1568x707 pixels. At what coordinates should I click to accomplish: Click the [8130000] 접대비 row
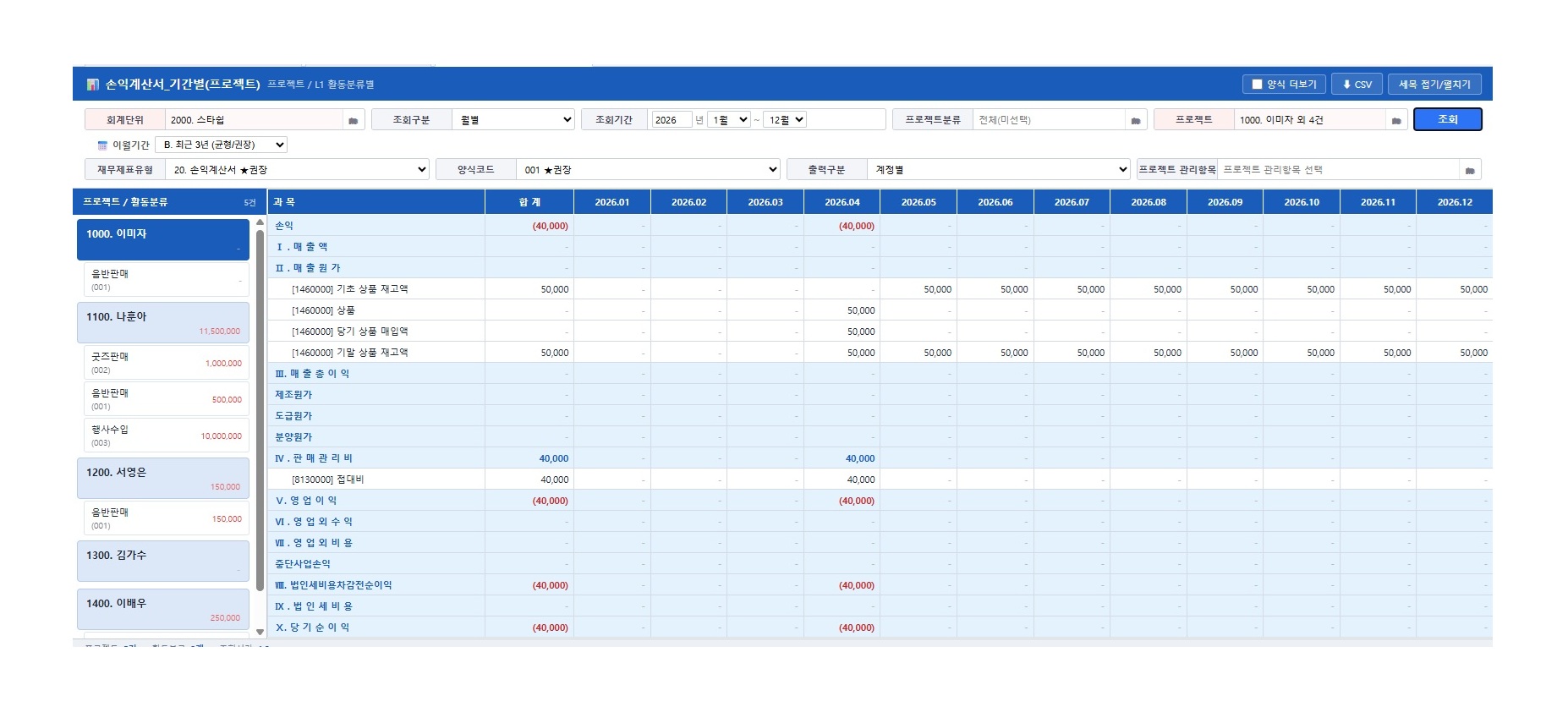click(880, 480)
